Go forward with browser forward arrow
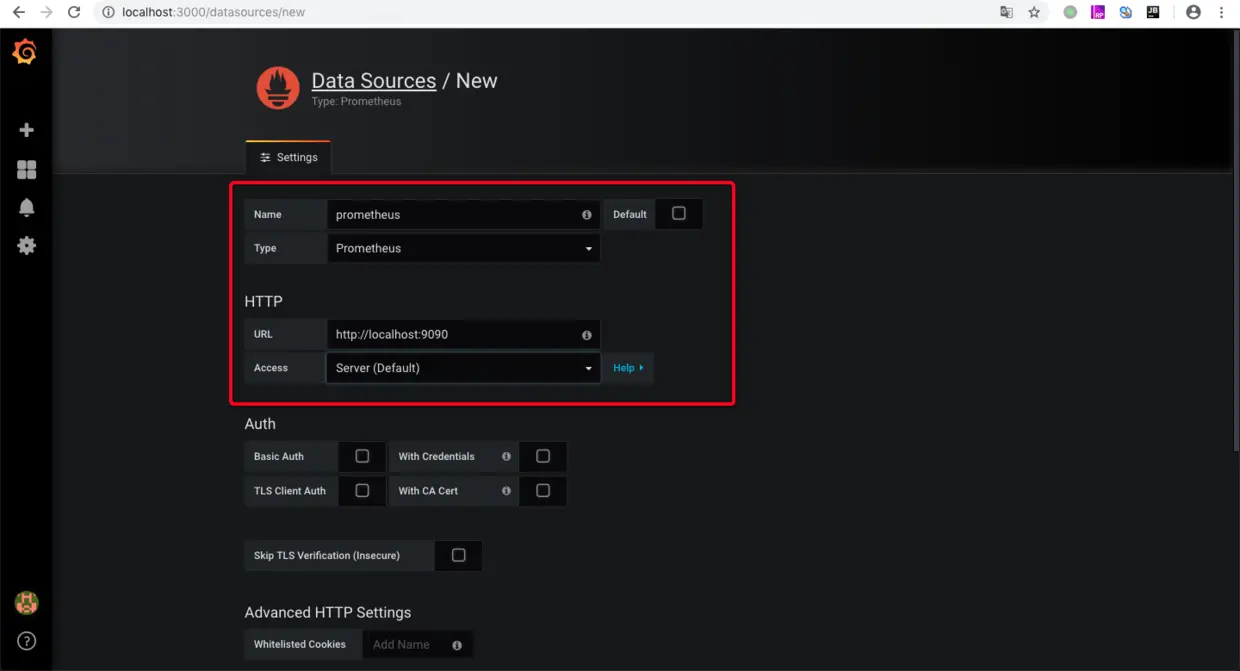The height and width of the screenshot is (671, 1240). 46,13
